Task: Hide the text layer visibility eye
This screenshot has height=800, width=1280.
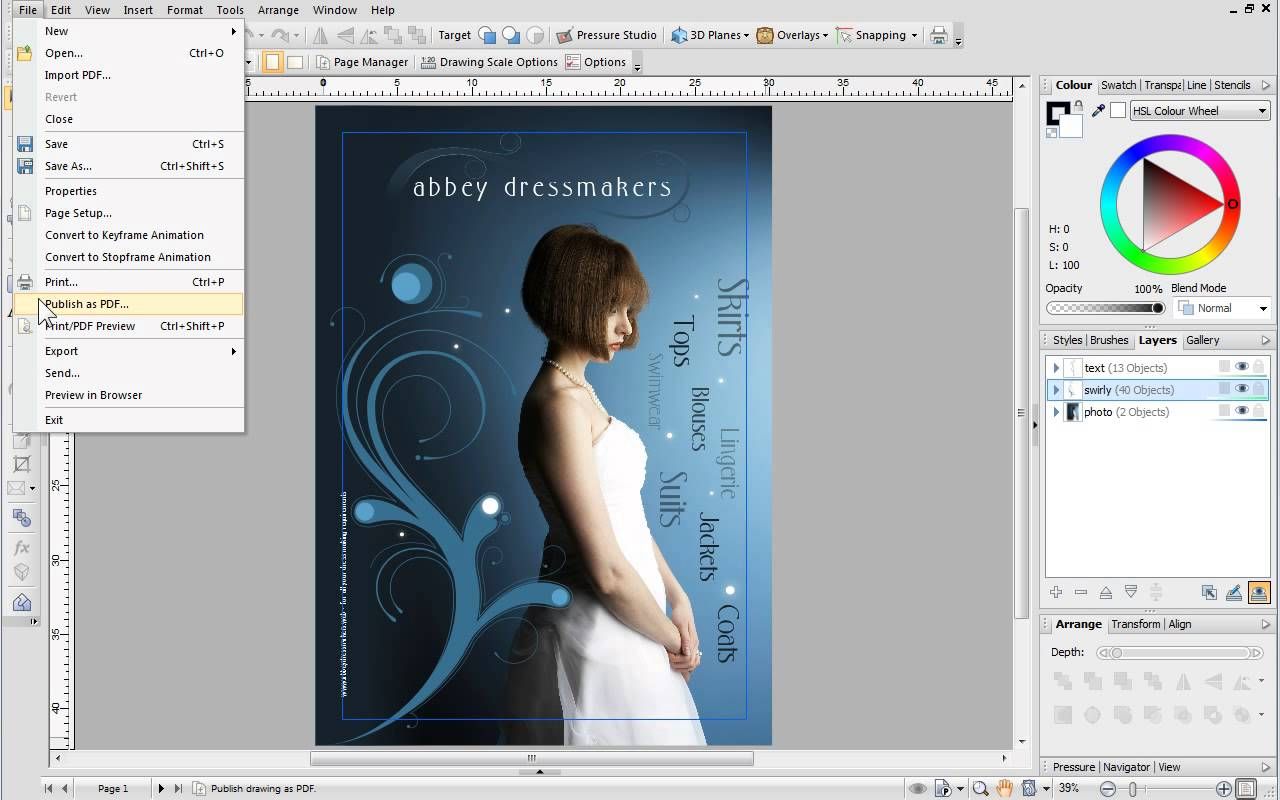Action: [x=1242, y=367]
